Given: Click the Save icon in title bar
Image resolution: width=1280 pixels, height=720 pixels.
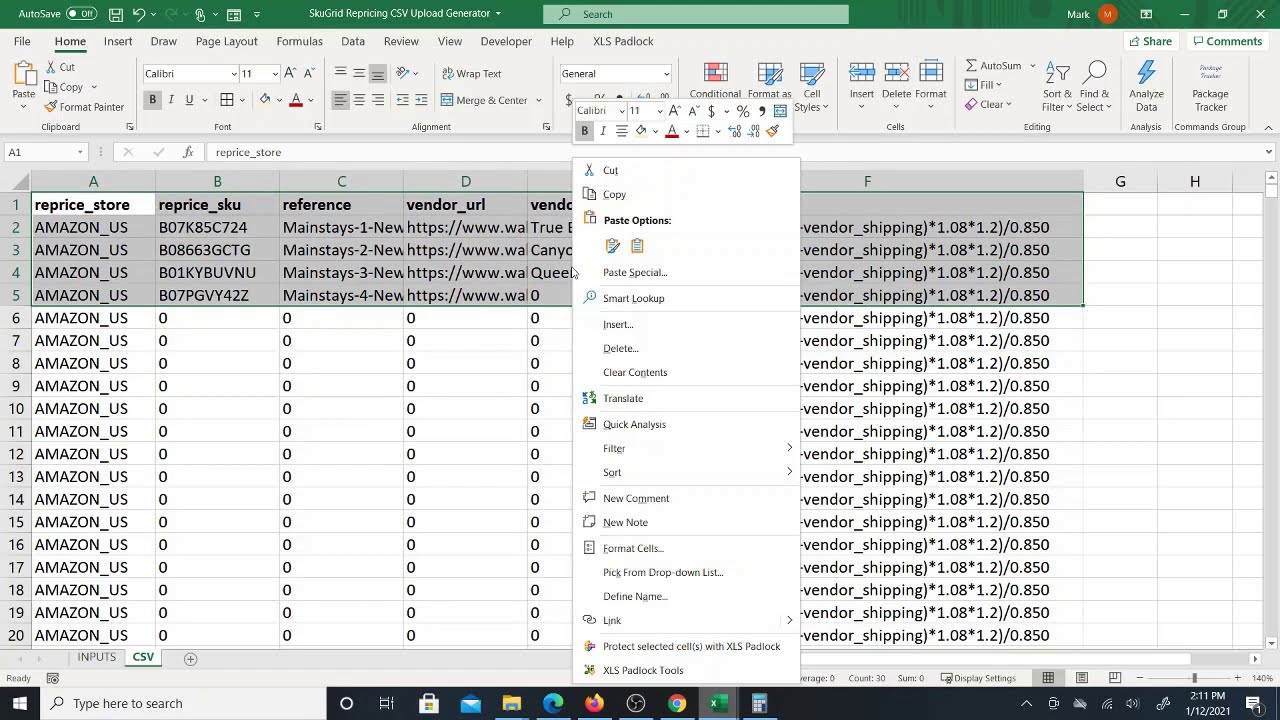Looking at the screenshot, I should (x=116, y=14).
